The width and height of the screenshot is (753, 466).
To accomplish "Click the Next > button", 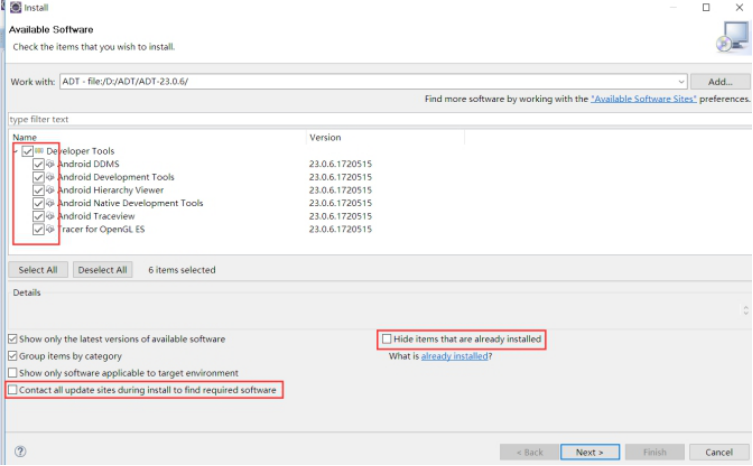I will (x=590, y=452).
